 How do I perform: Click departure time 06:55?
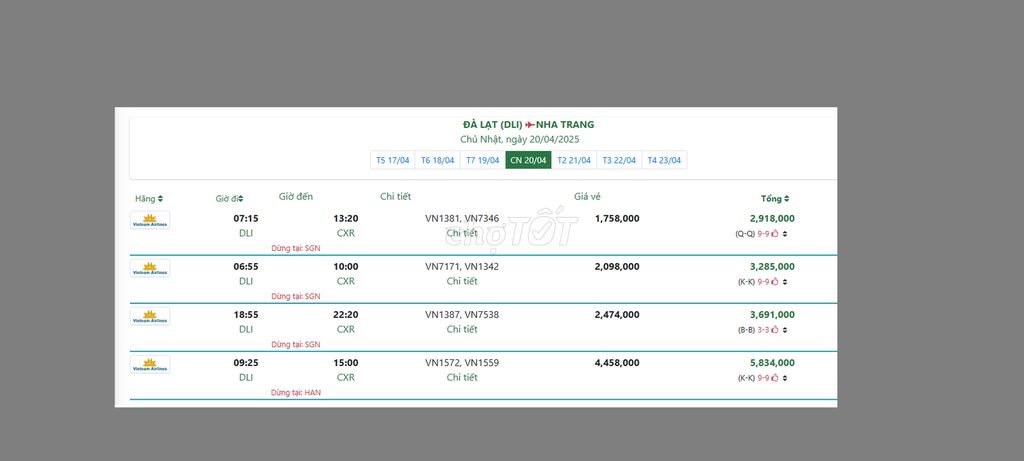tap(246, 266)
